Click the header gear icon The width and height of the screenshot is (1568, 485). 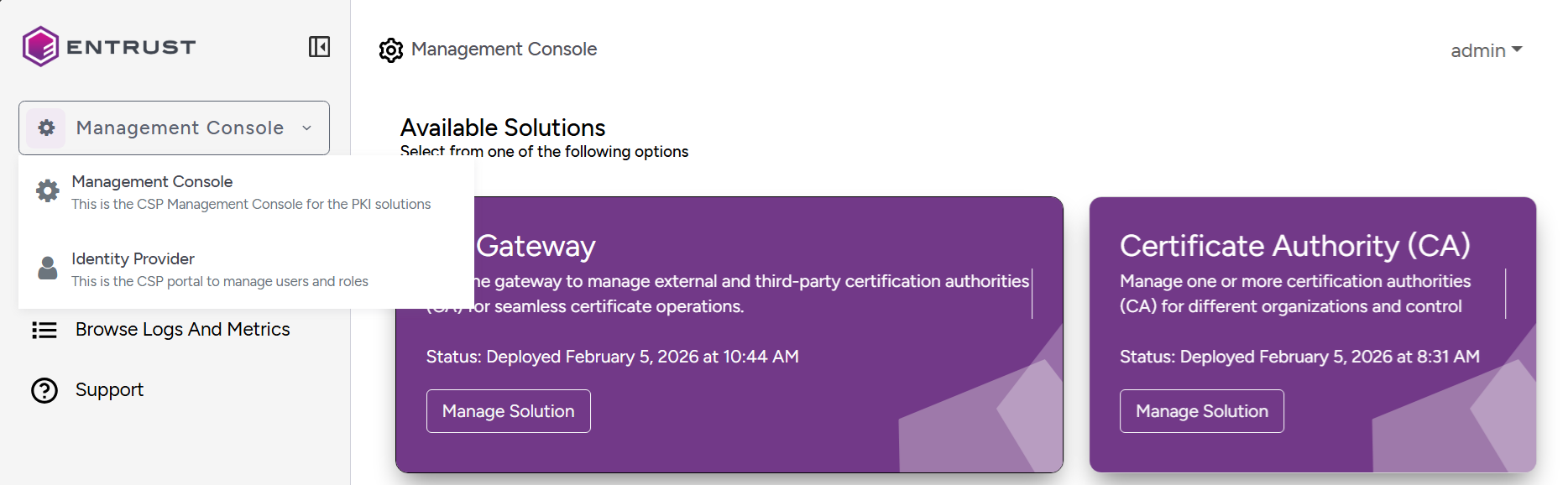[x=391, y=50]
